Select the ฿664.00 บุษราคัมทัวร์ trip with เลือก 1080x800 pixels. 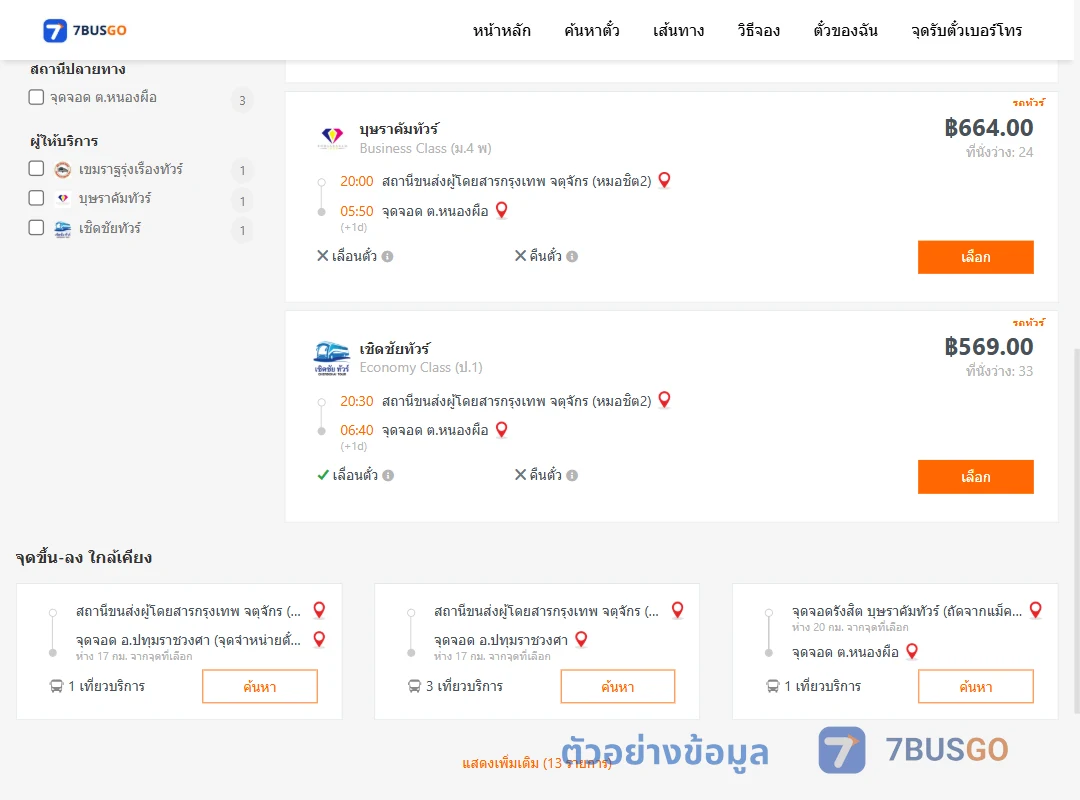(x=975, y=257)
